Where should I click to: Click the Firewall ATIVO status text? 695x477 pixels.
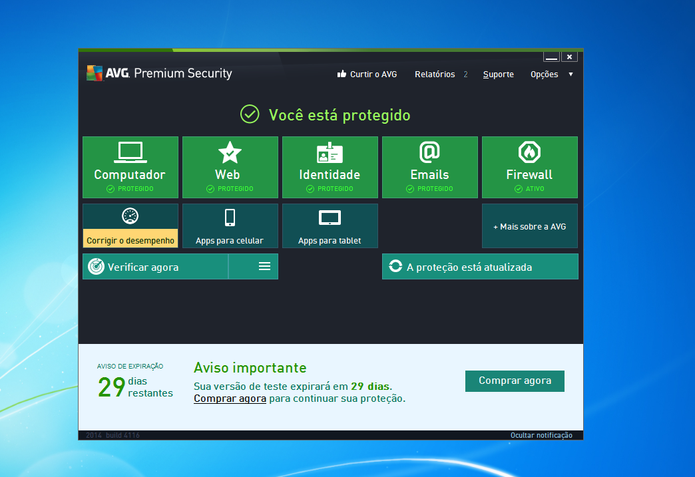pyautogui.click(x=535, y=188)
